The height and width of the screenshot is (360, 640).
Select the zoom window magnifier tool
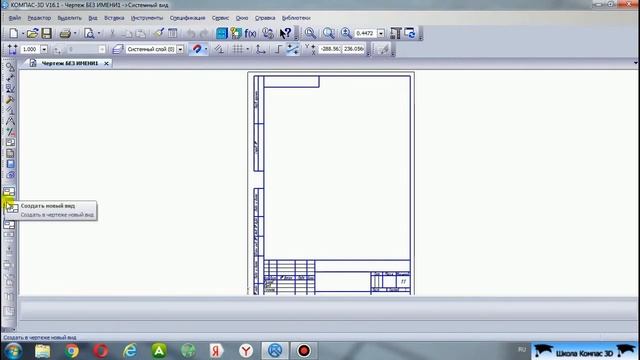[x=310, y=33]
